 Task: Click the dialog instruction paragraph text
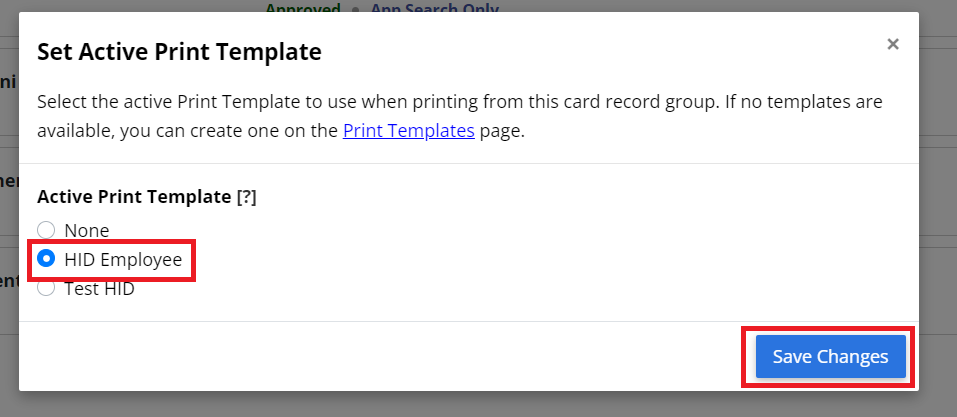(460, 116)
